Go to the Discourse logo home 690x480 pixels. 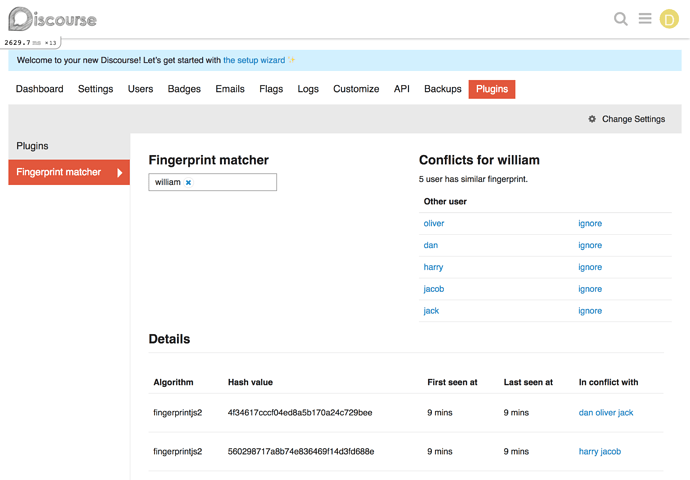52,19
